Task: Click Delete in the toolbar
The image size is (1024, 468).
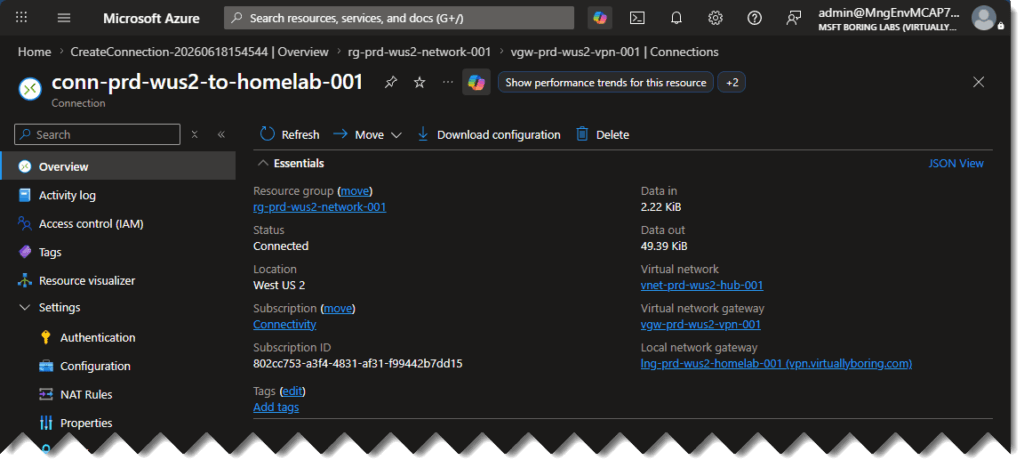Action: pyautogui.click(x=602, y=134)
